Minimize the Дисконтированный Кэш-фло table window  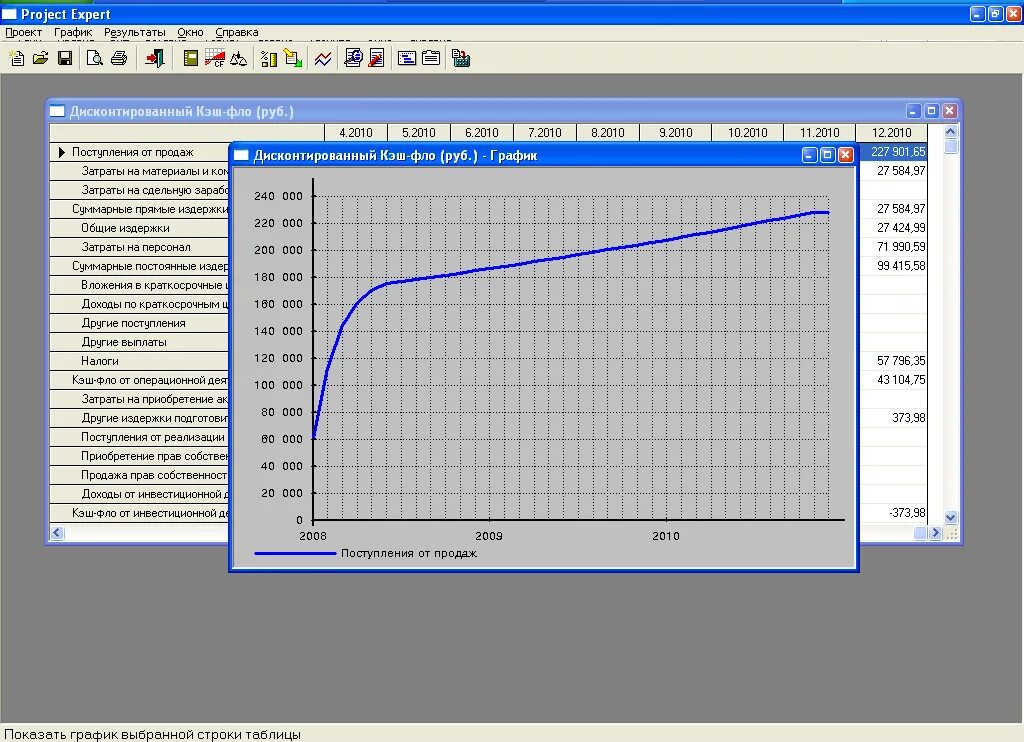coord(914,111)
